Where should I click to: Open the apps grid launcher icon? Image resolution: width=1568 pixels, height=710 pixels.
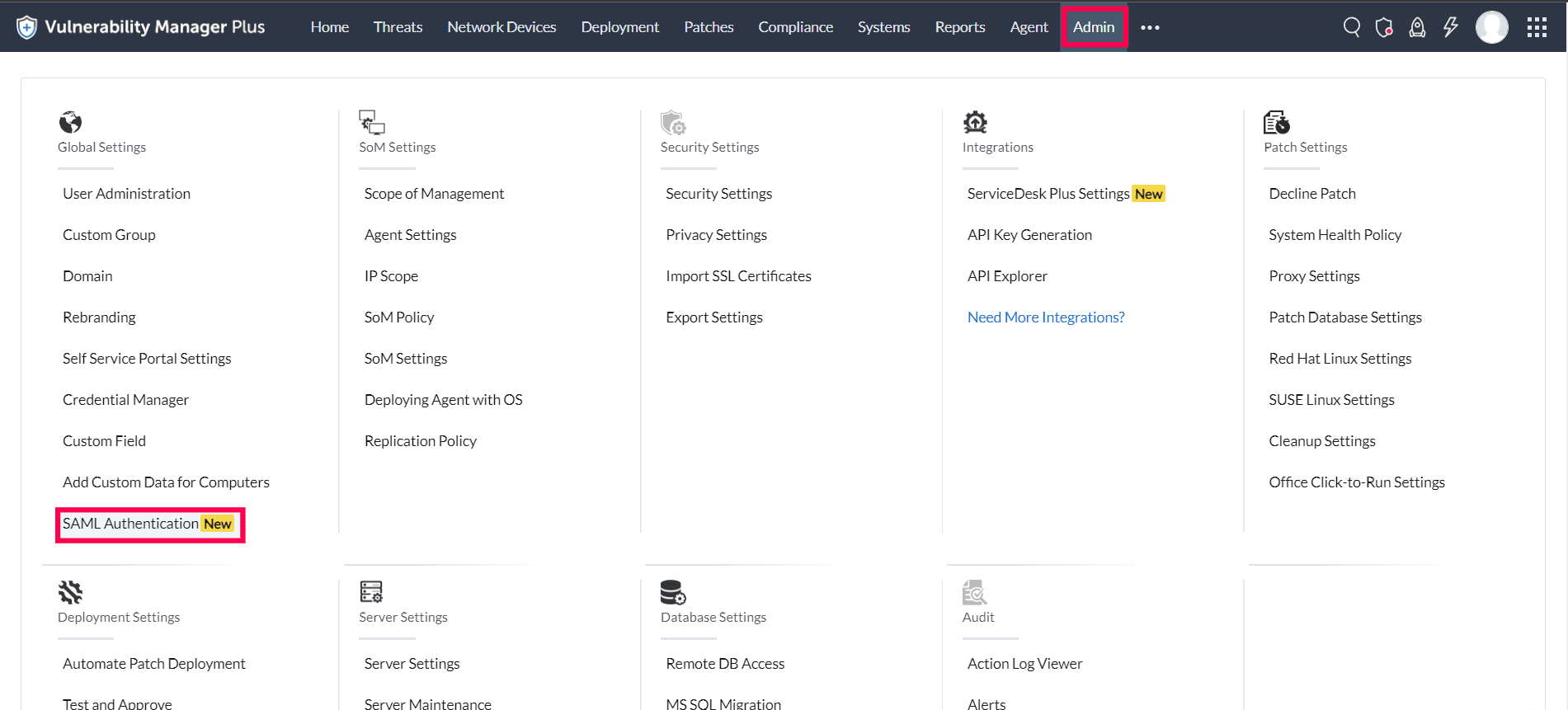pyautogui.click(x=1537, y=27)
